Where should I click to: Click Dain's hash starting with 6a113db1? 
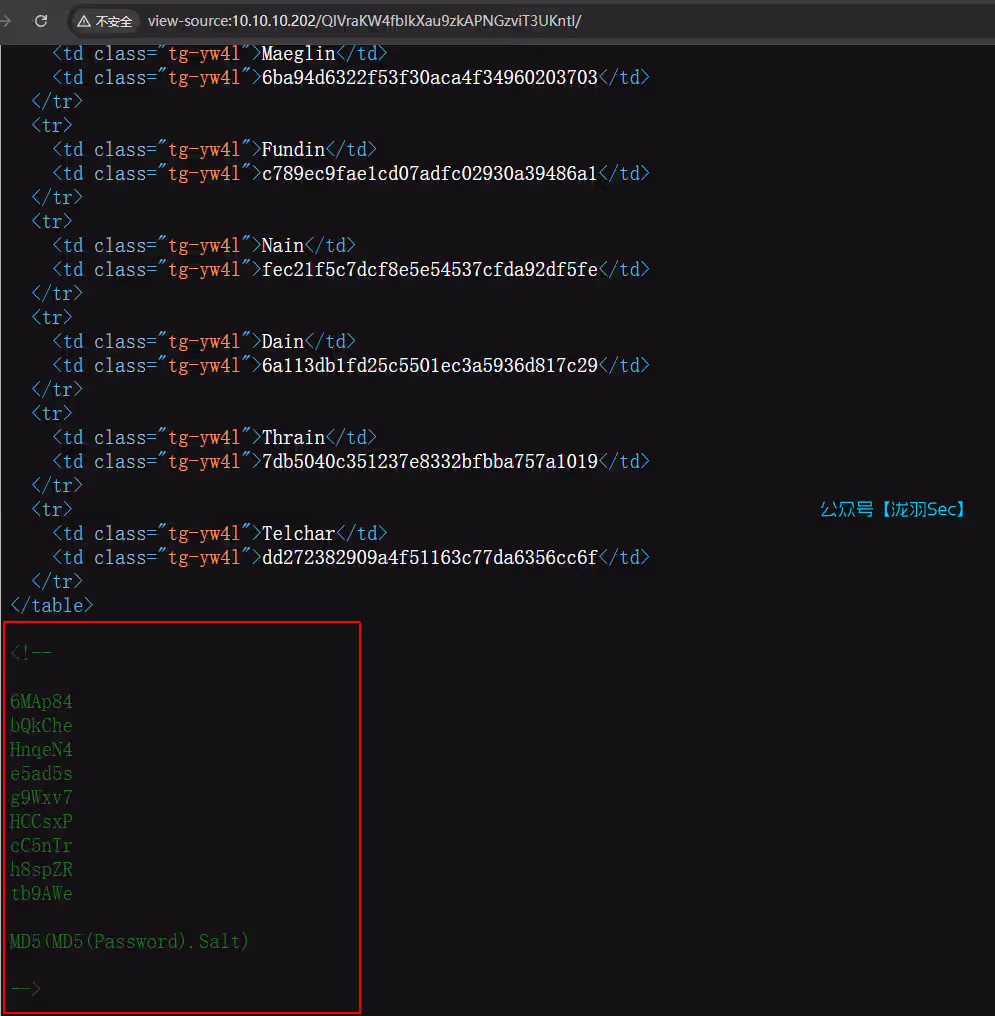point(429,365)
